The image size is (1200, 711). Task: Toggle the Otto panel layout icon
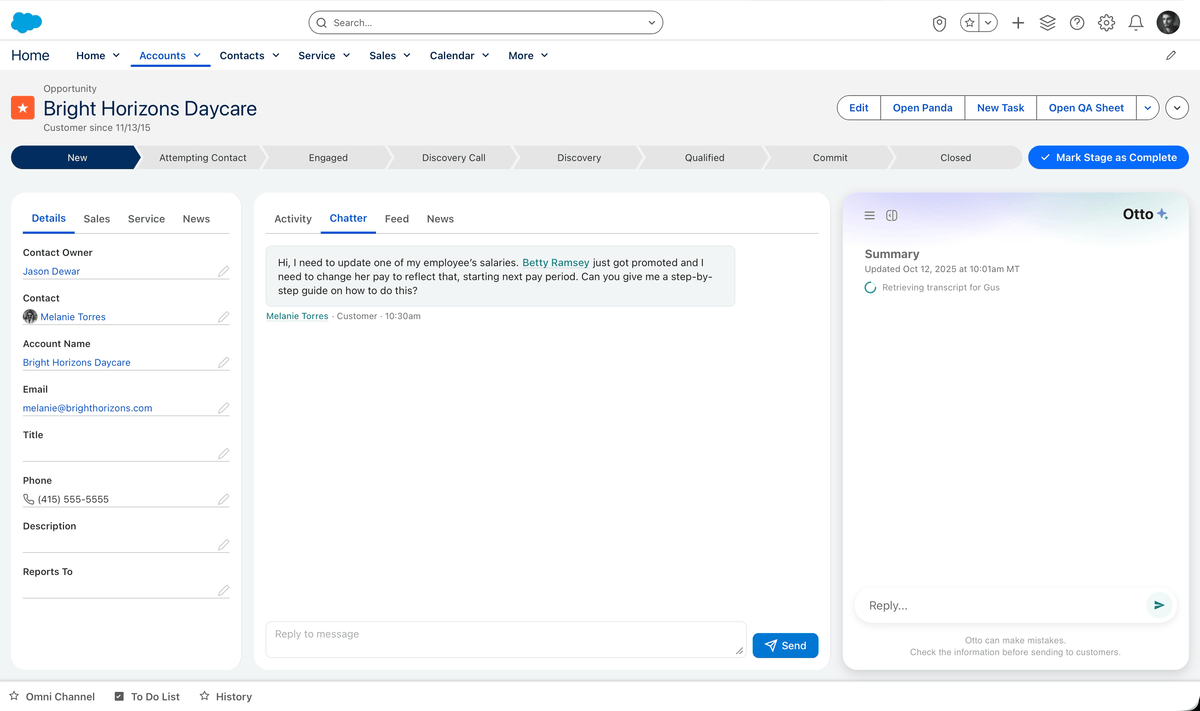[892, 216]
